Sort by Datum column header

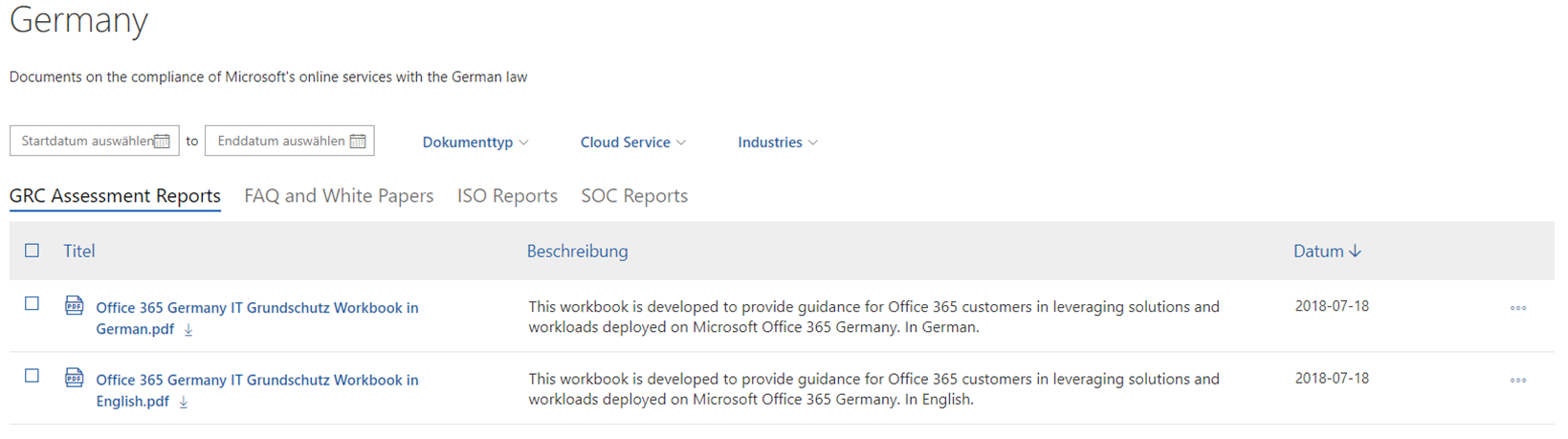point(1318,252)
